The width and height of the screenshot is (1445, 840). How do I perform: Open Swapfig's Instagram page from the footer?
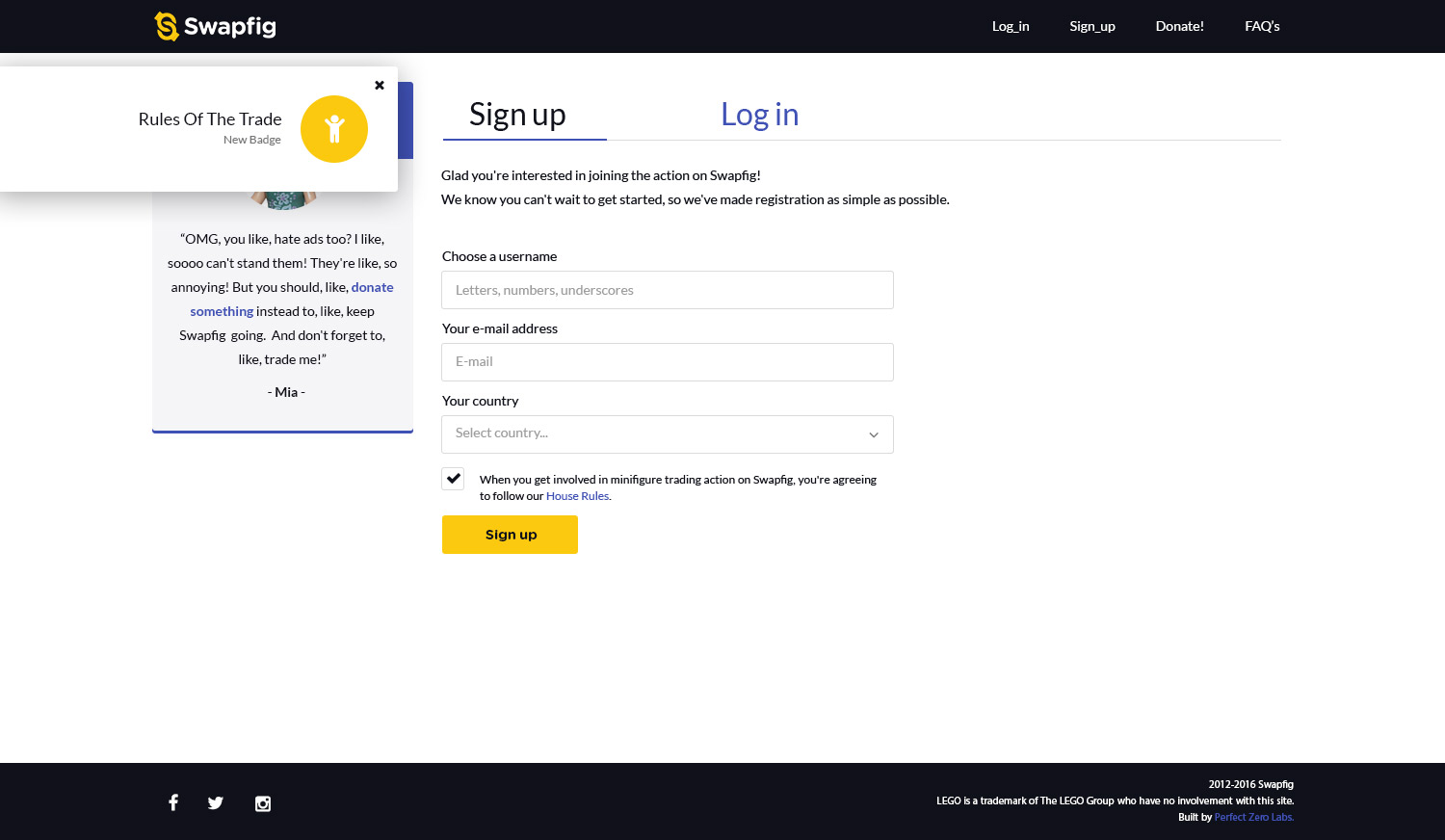click(263, 803)
